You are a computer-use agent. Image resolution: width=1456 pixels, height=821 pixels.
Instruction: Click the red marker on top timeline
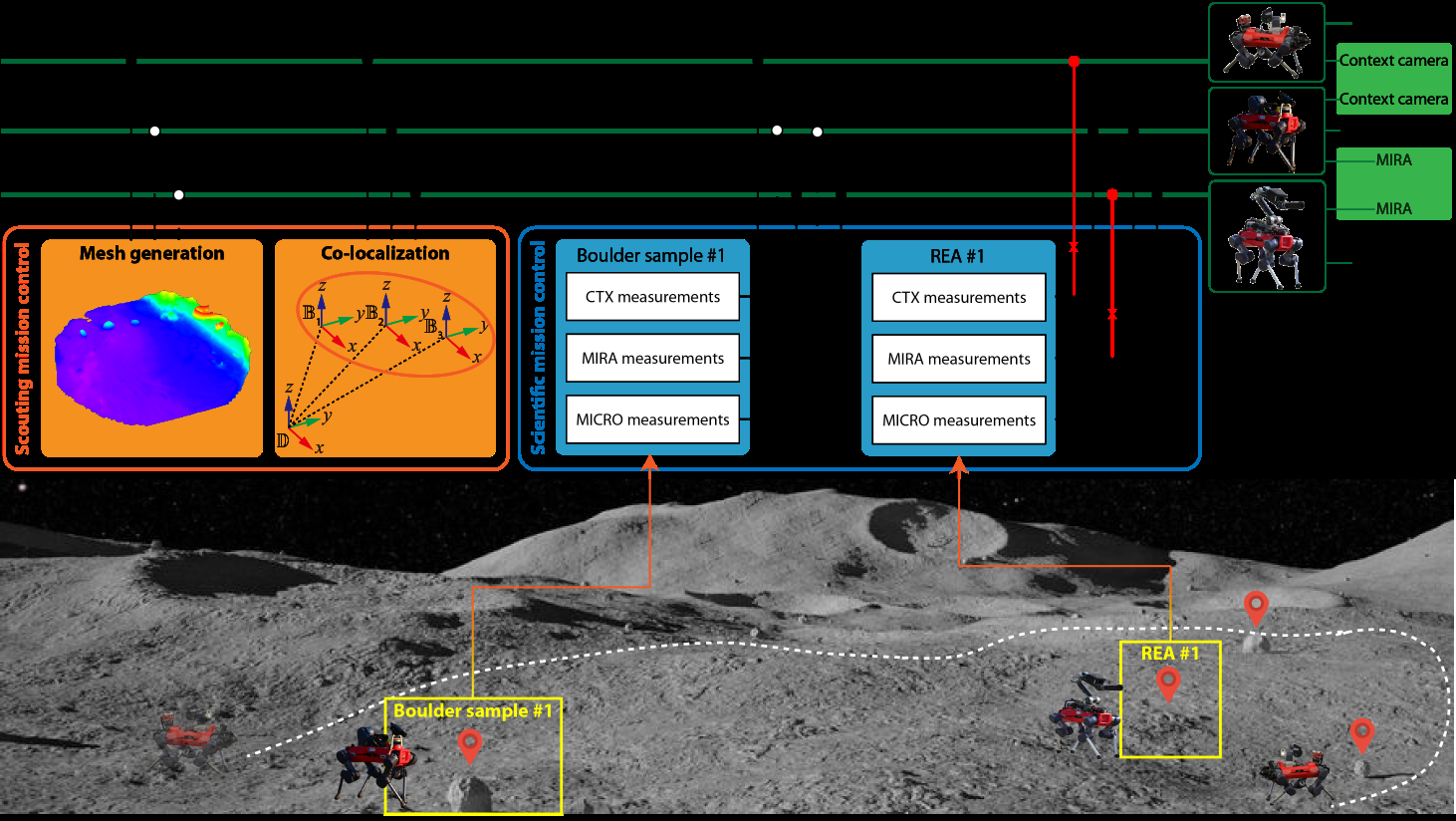[1074, 62]
